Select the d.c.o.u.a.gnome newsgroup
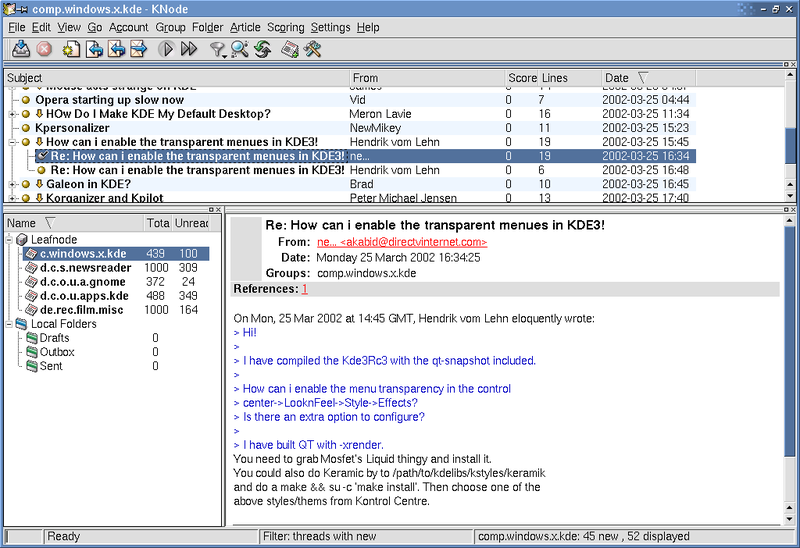The height and width of the screenshot is (548, 800). tap(83, 282)
